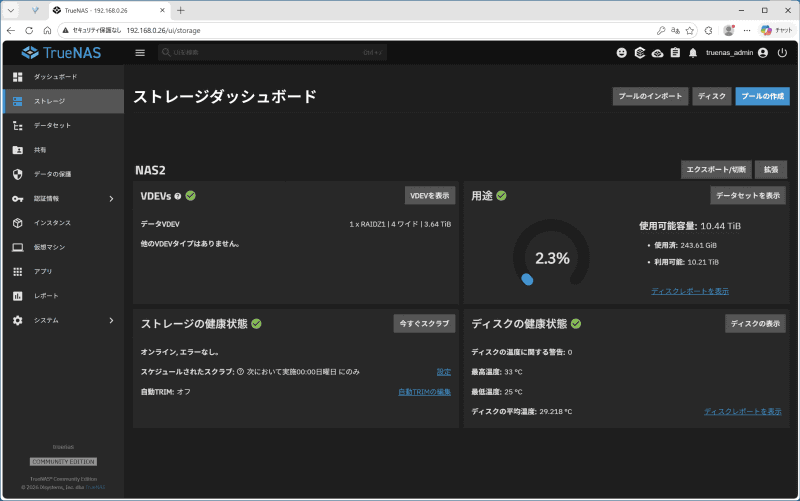Image resolution: width=800 pixels, height=501 pixels.
Task: Click the iXsystems logo icon in top bar
Action: point(640,53)
